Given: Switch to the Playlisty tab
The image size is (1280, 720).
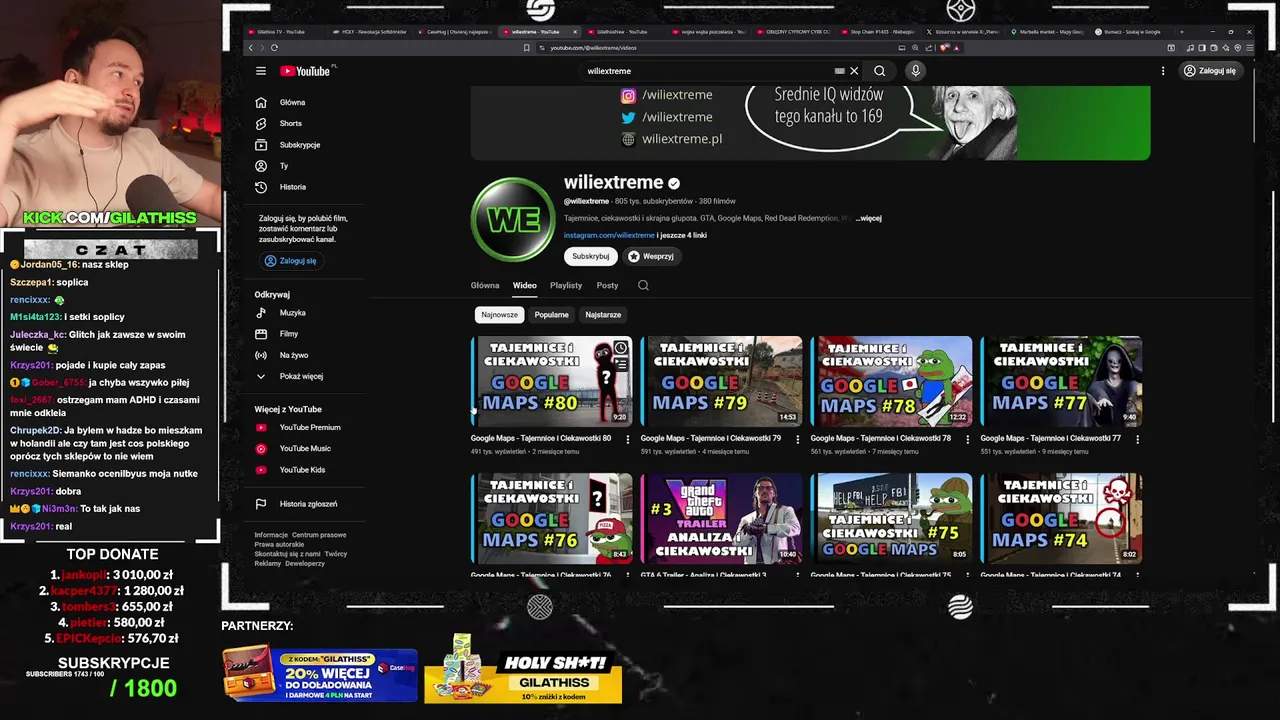Looking at the screenshot, I should (566, 285).
